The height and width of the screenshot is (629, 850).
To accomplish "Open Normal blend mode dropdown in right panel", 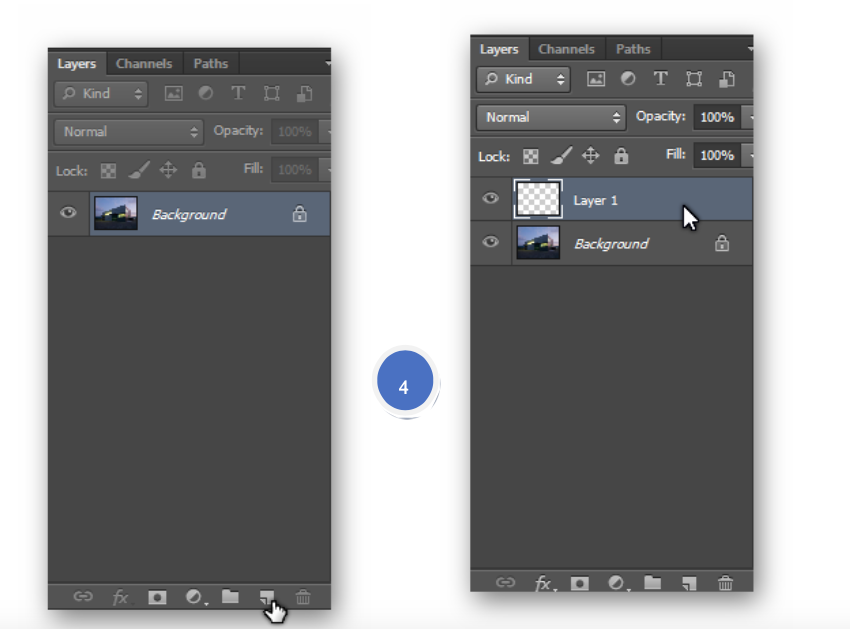I will [x=551, y=117].
